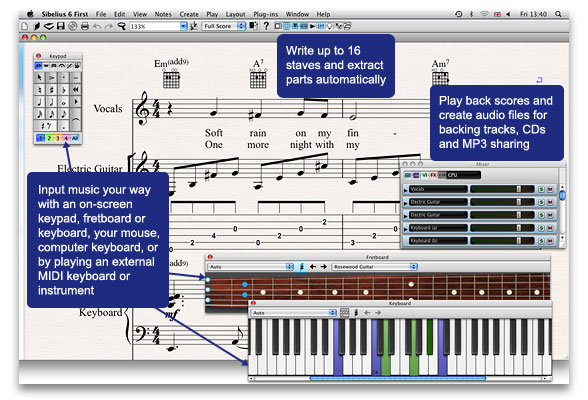Select voice 2 on the Keypad
This screenshot has height=400, width=588.
tap(49, 138)
